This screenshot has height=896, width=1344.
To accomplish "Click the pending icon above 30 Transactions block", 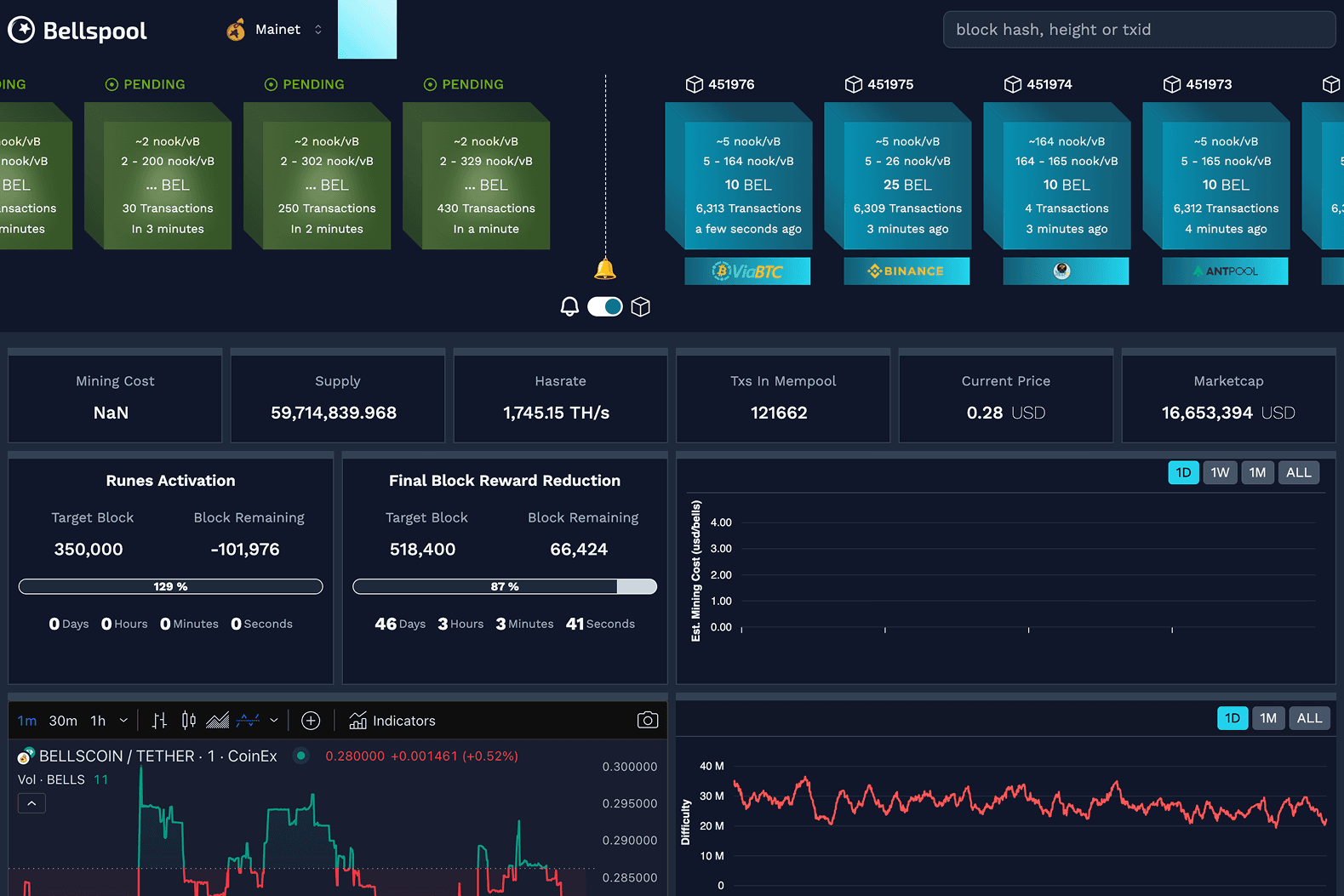I will tap(112, 84).
